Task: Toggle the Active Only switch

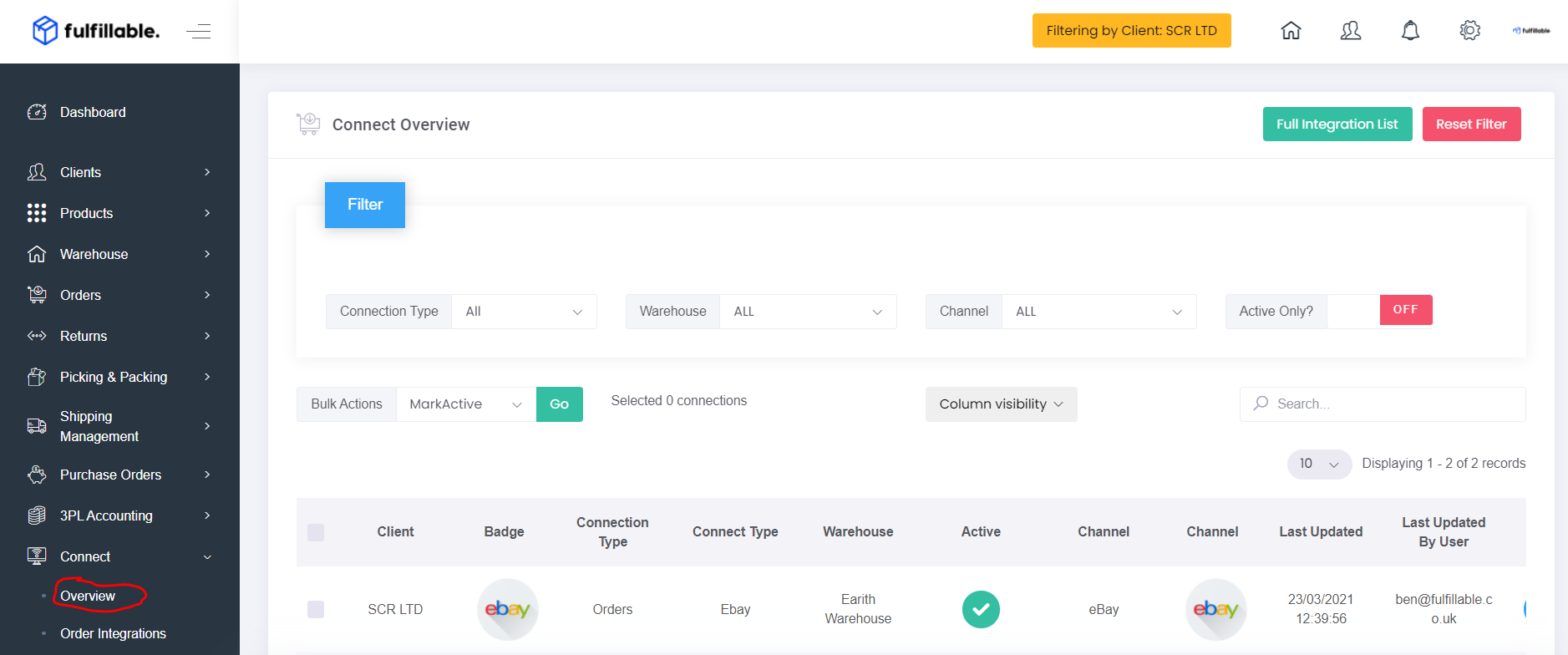Action: pos(1380,311)
